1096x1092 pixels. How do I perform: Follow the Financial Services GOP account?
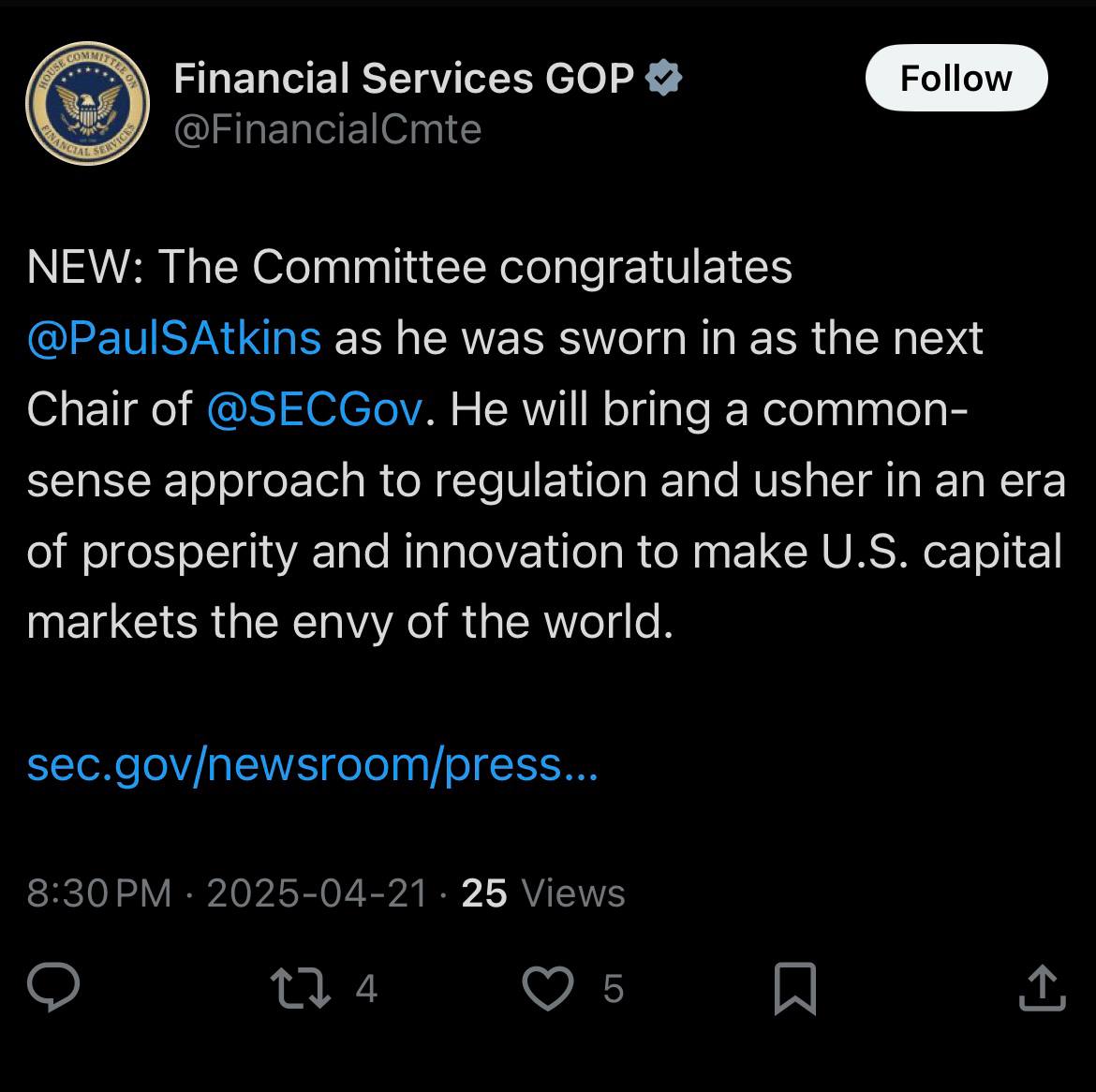click(x=956, y=78)
